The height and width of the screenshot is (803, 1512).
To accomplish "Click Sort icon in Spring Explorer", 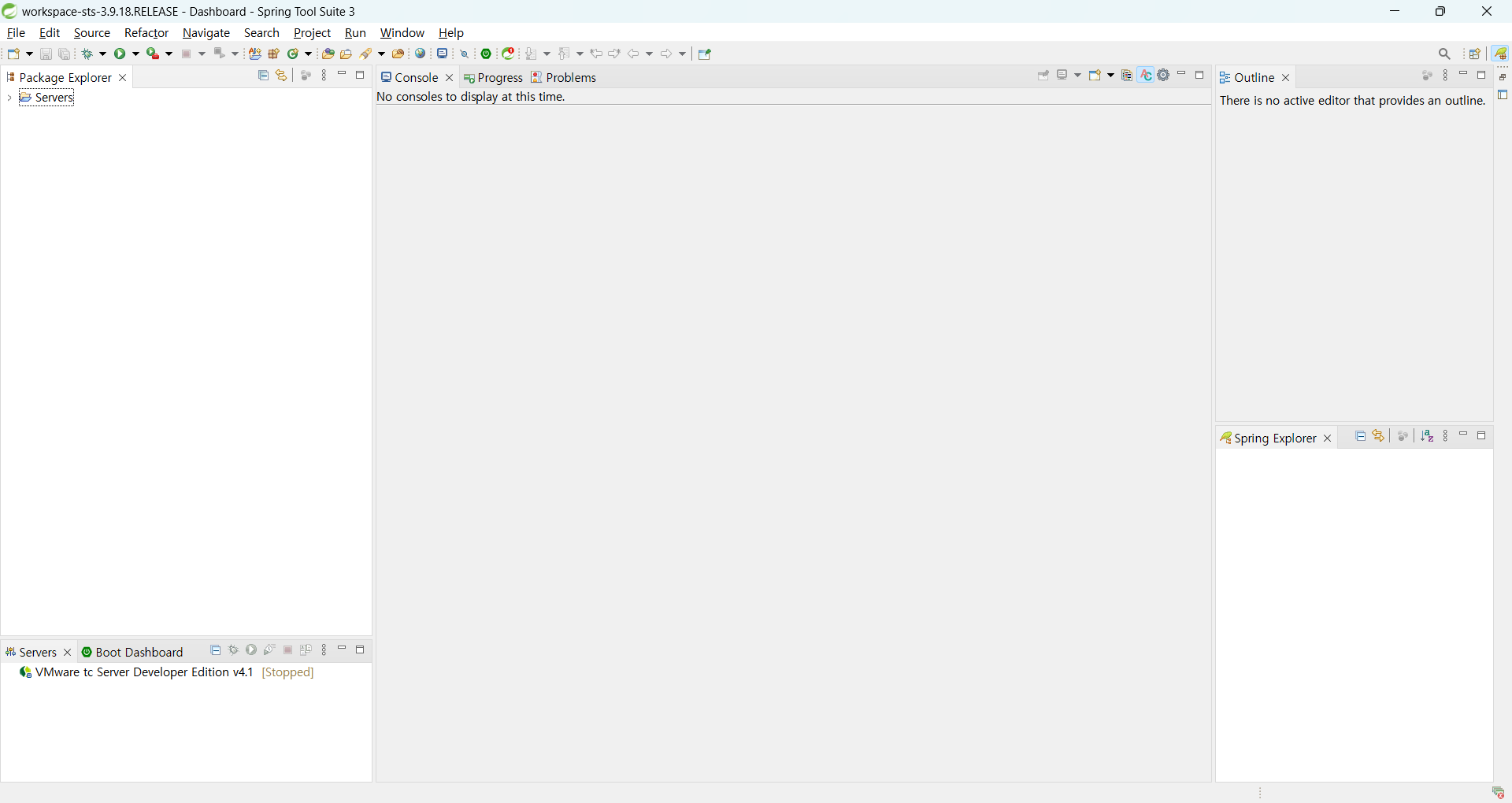I will pyautogui.click(x=1428, y=436).
